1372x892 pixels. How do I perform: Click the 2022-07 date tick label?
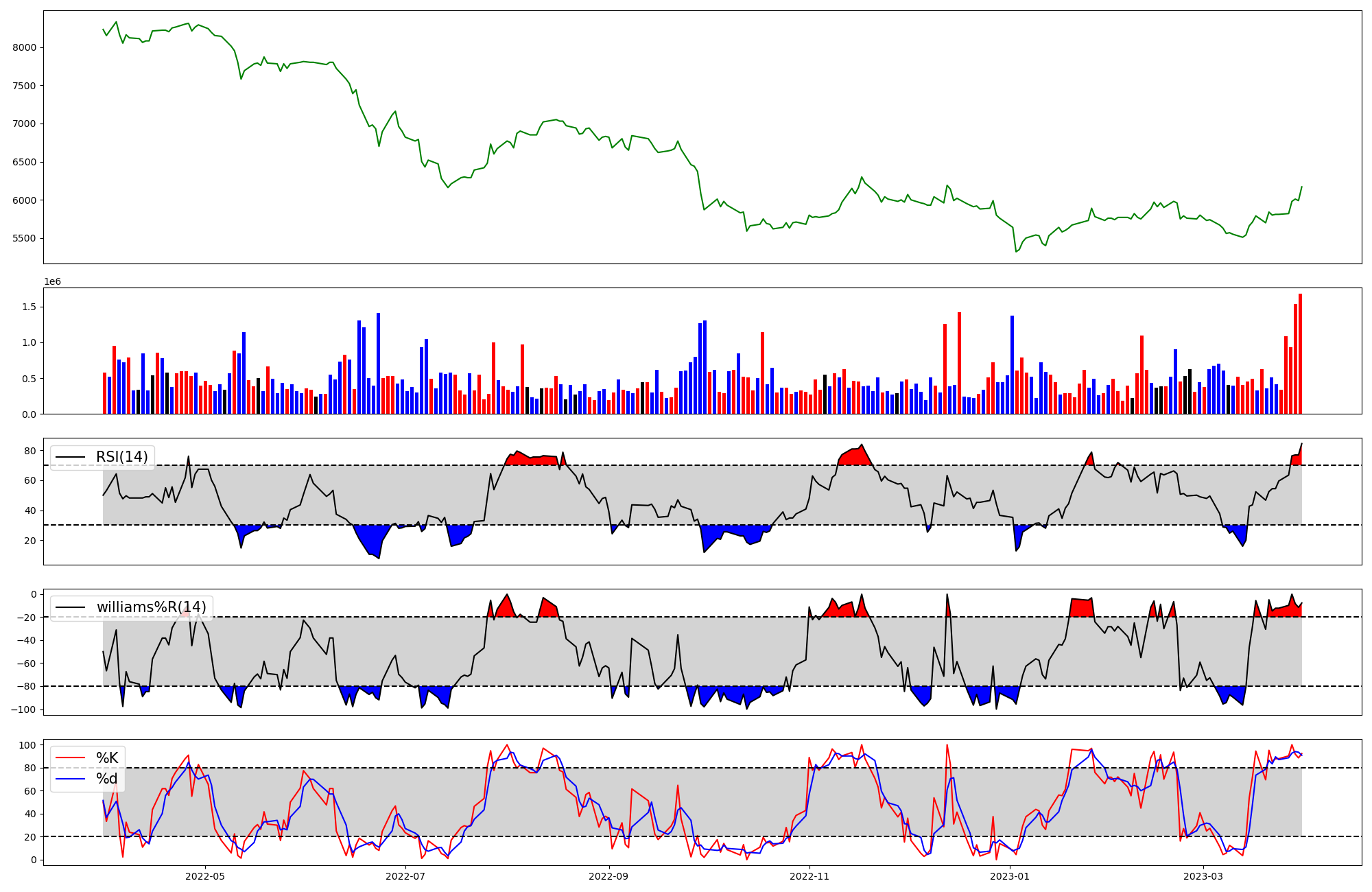click(406, 876)
